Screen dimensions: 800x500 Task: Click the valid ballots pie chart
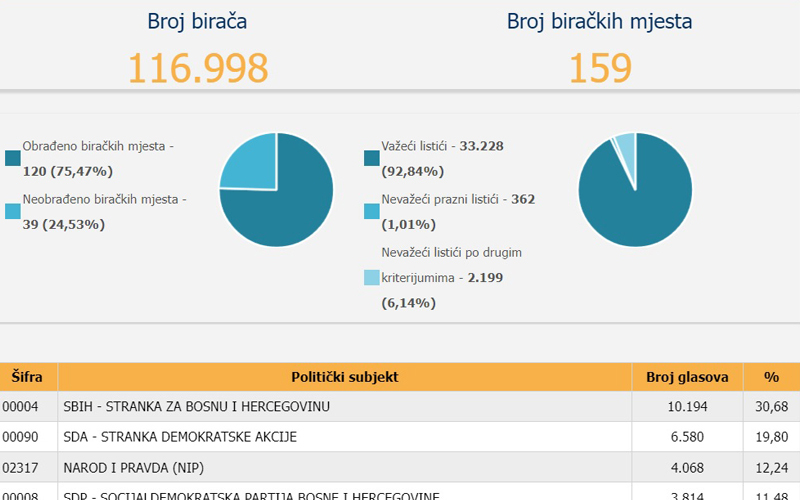(x=635, y=190)
